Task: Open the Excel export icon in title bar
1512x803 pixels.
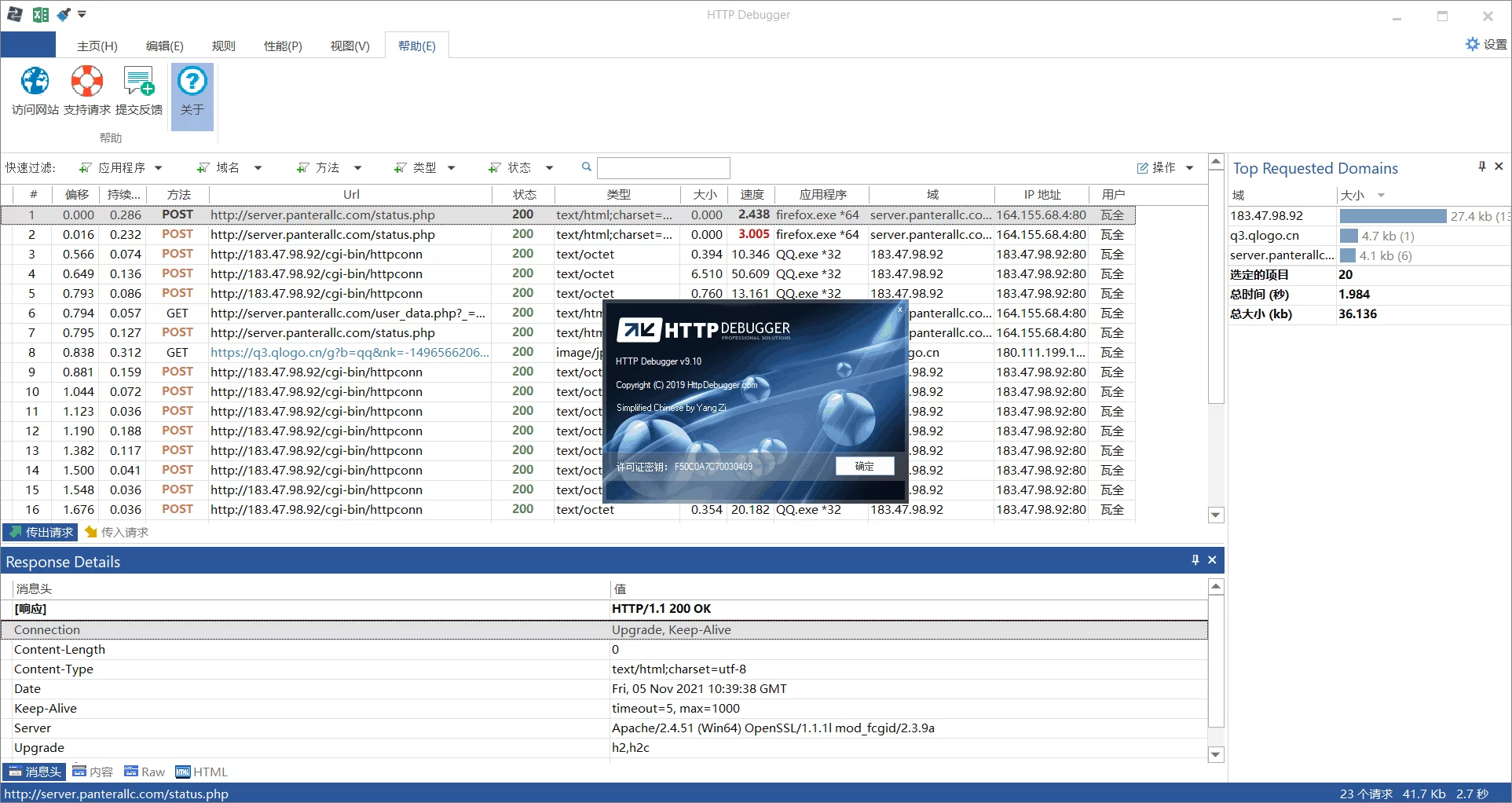Action: coord(41,14)
